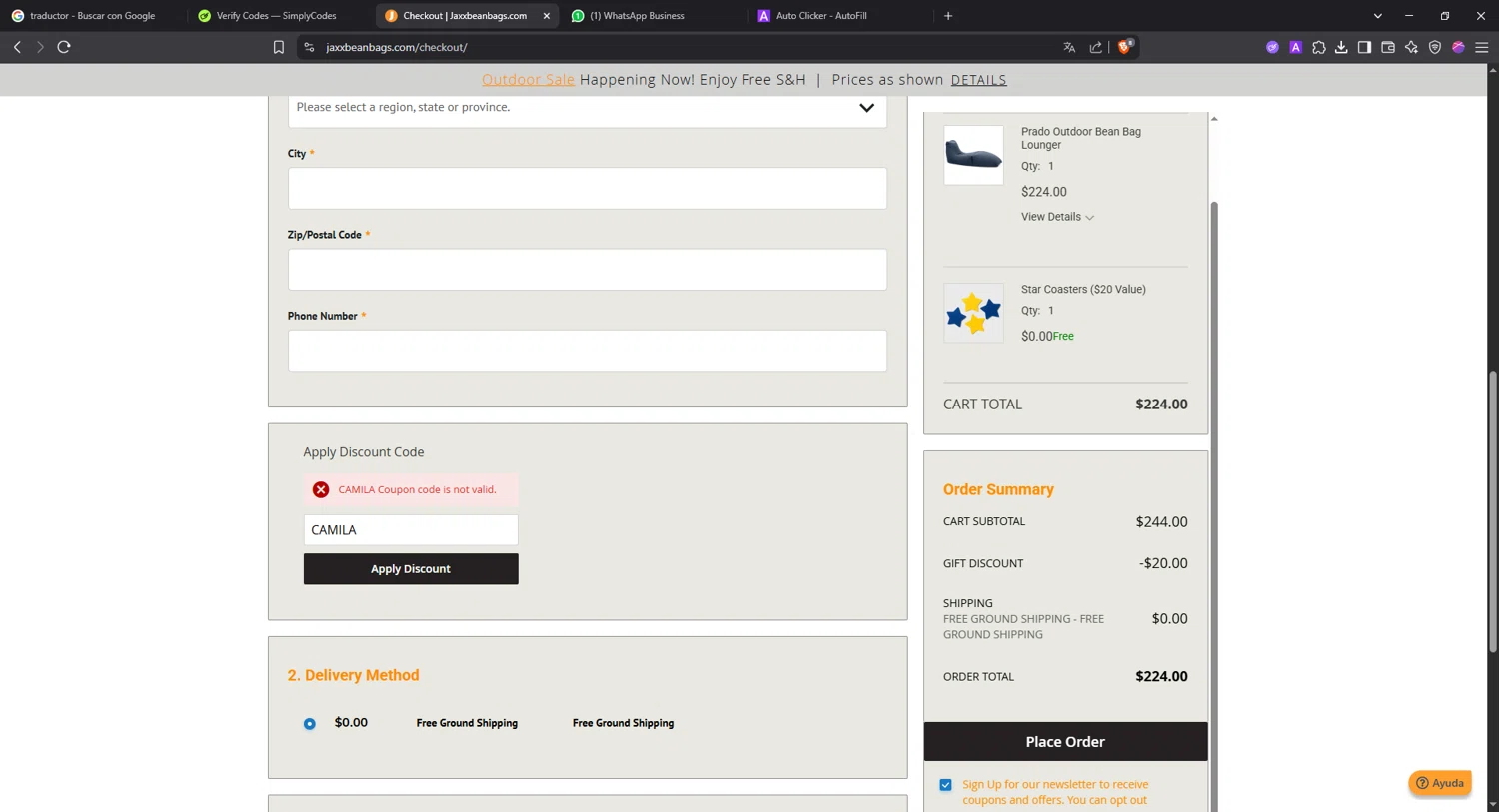Open the Brave Wallet icon
The image size is (1499, 812).
point(1388,47)
